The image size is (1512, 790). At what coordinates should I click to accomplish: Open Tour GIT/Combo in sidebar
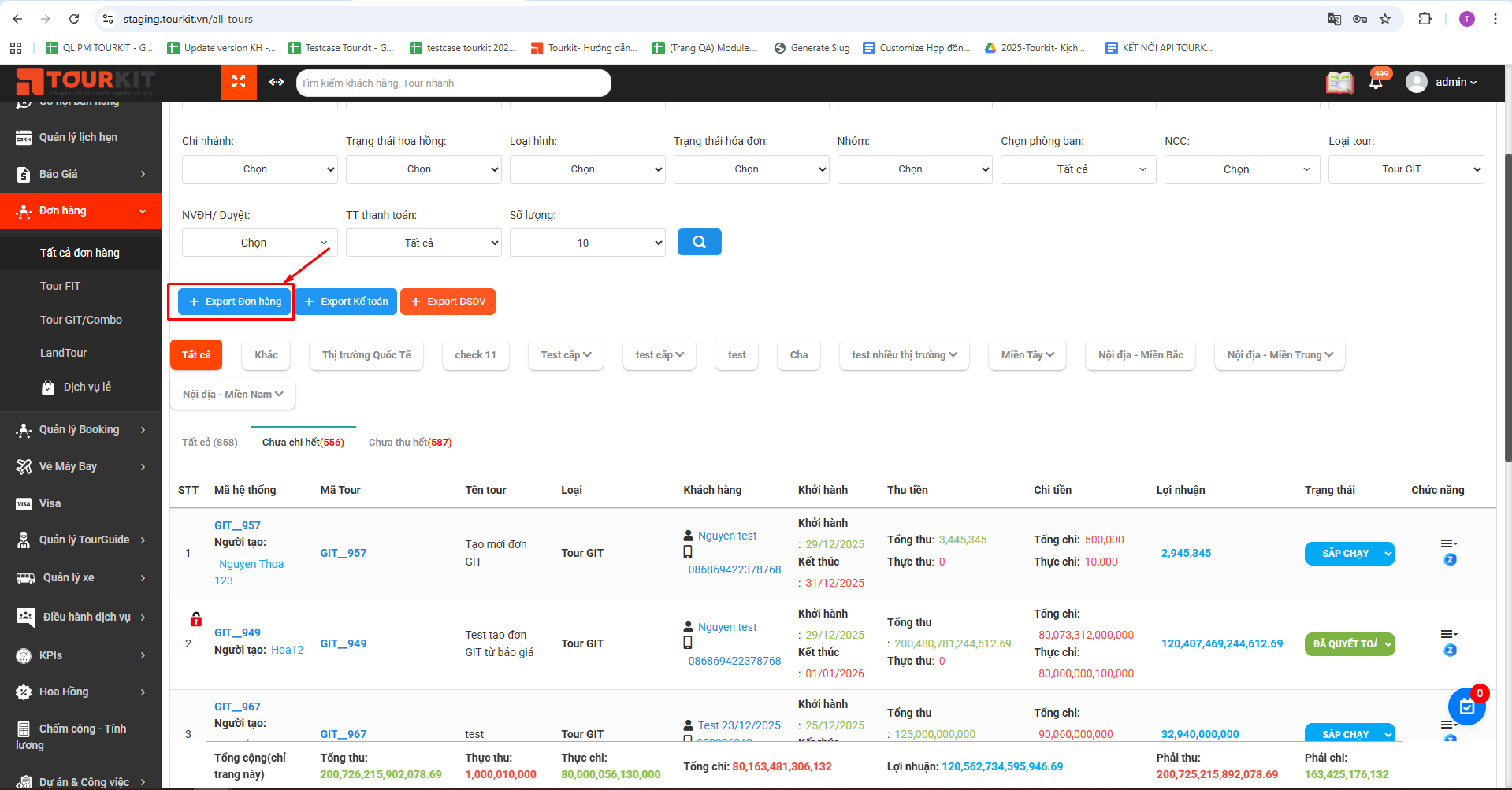[81, 320]
